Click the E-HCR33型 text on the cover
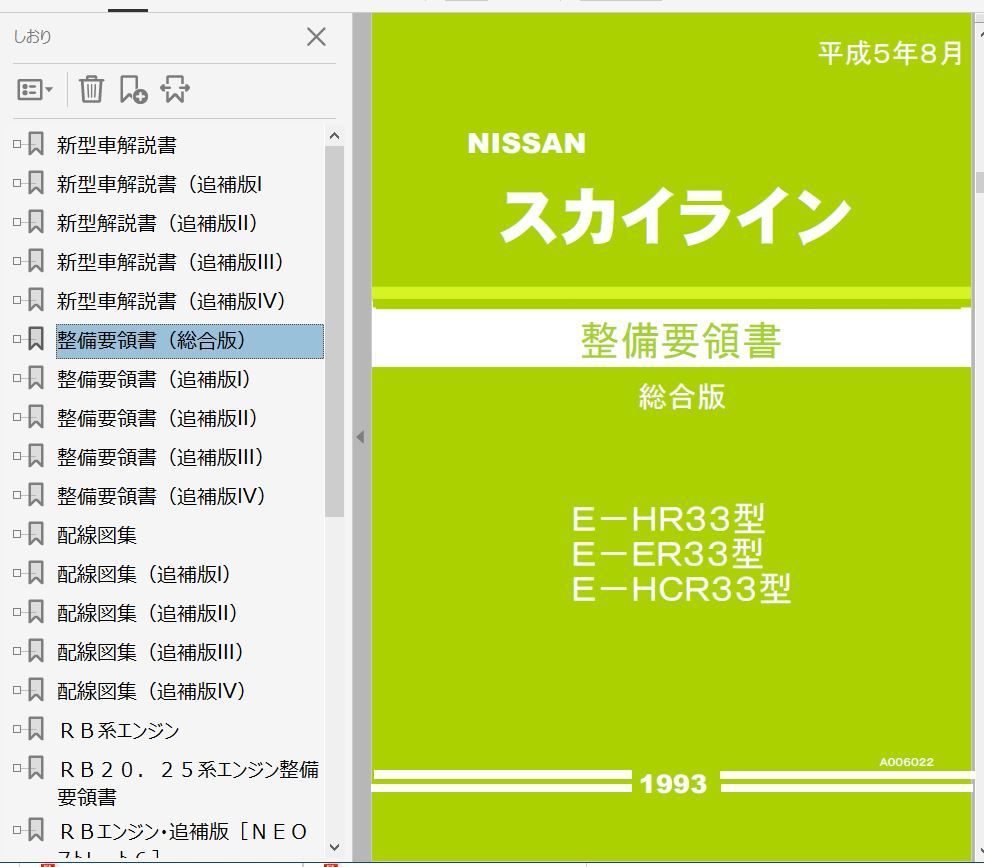 681,588
